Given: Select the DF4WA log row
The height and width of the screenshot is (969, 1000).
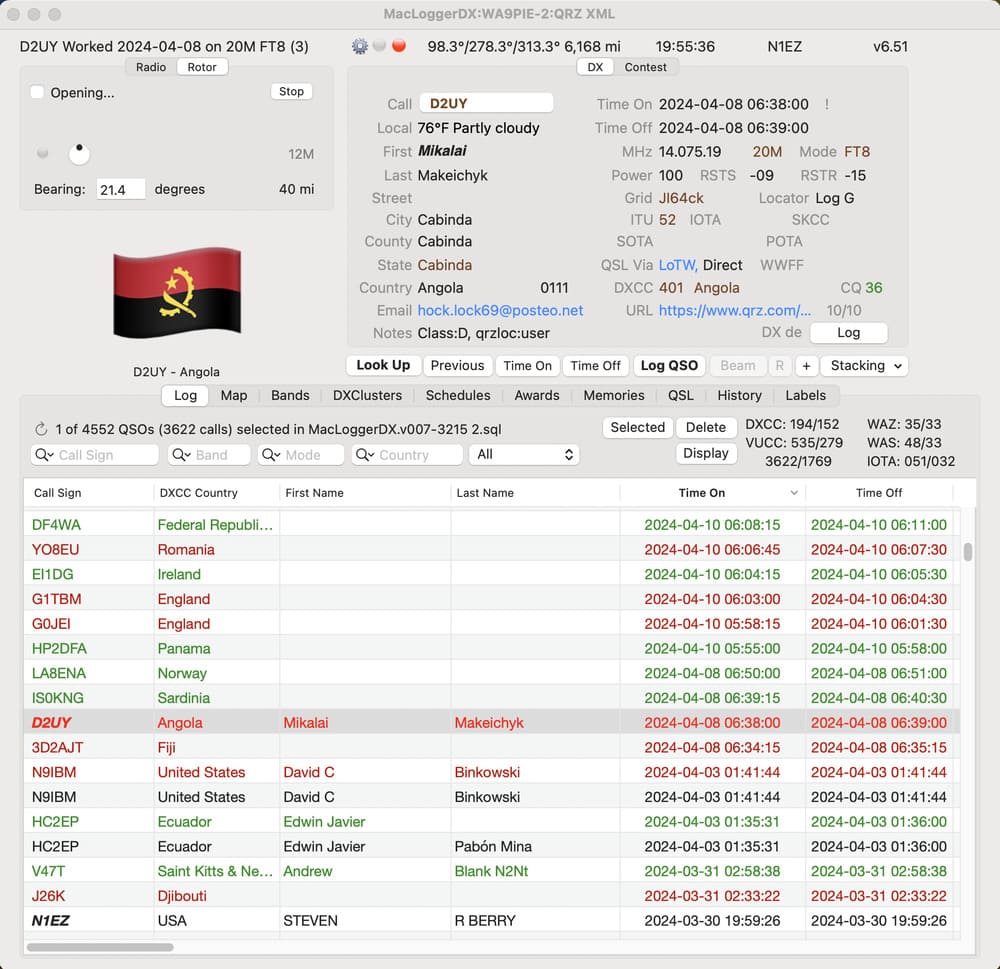Looking at the screenshot, I should (492, 525).
